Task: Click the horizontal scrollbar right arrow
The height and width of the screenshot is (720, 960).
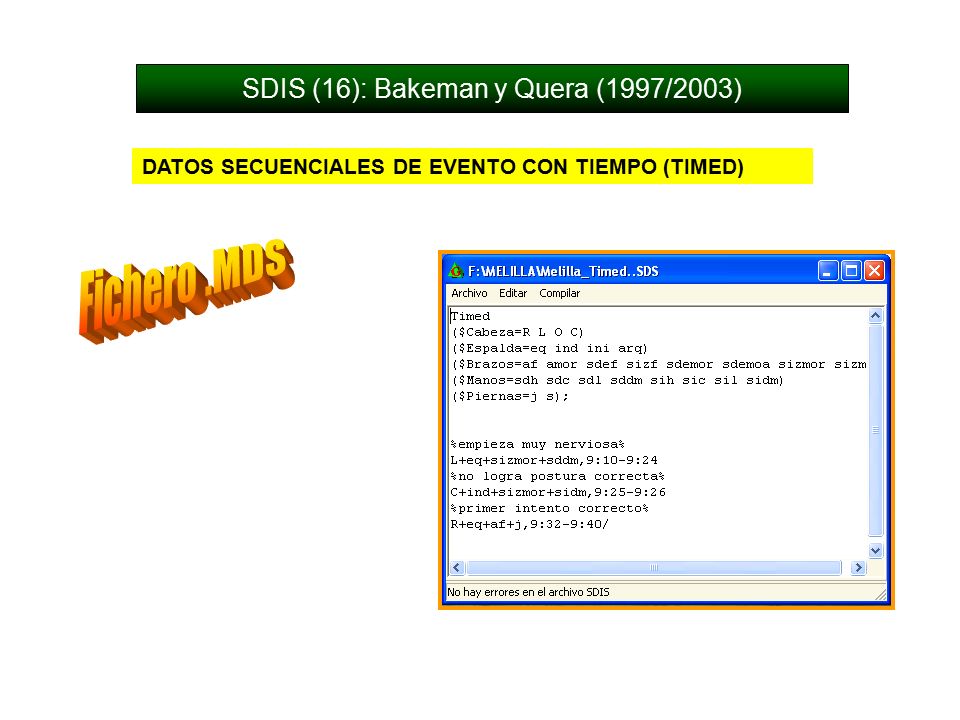Action: coord(858,568)
